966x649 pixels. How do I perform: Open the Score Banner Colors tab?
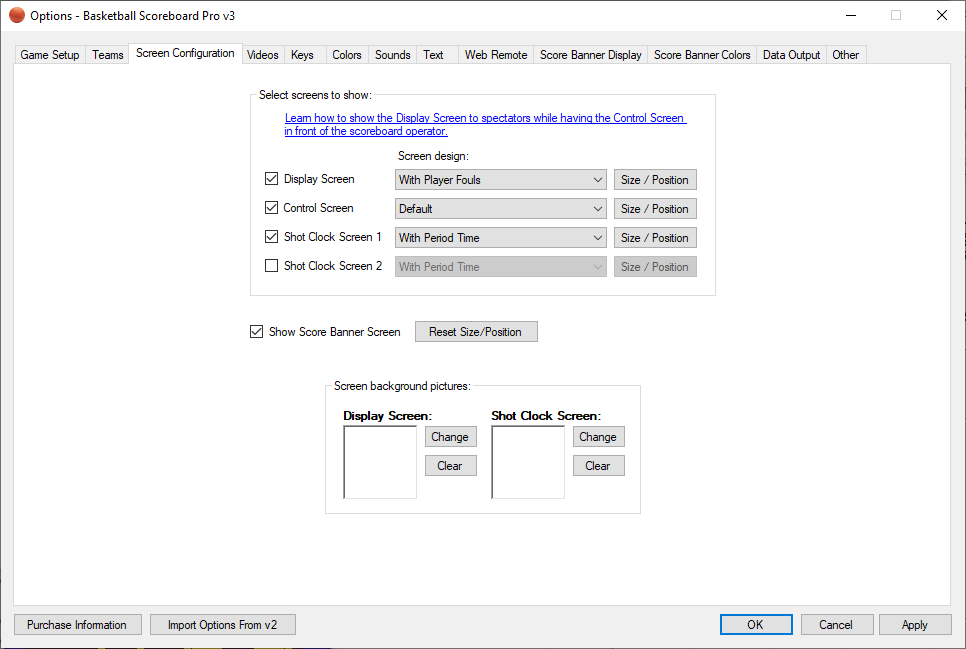click(702, 55)
